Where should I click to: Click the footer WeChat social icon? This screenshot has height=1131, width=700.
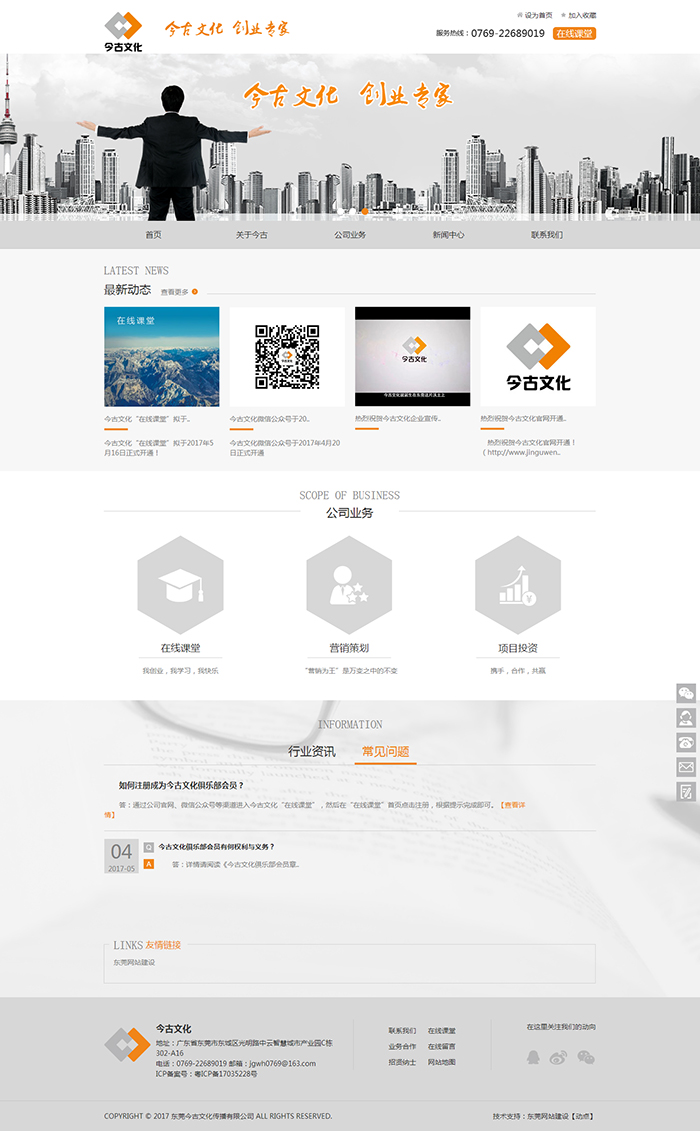pyautogui.click(x=586, y=1056)
